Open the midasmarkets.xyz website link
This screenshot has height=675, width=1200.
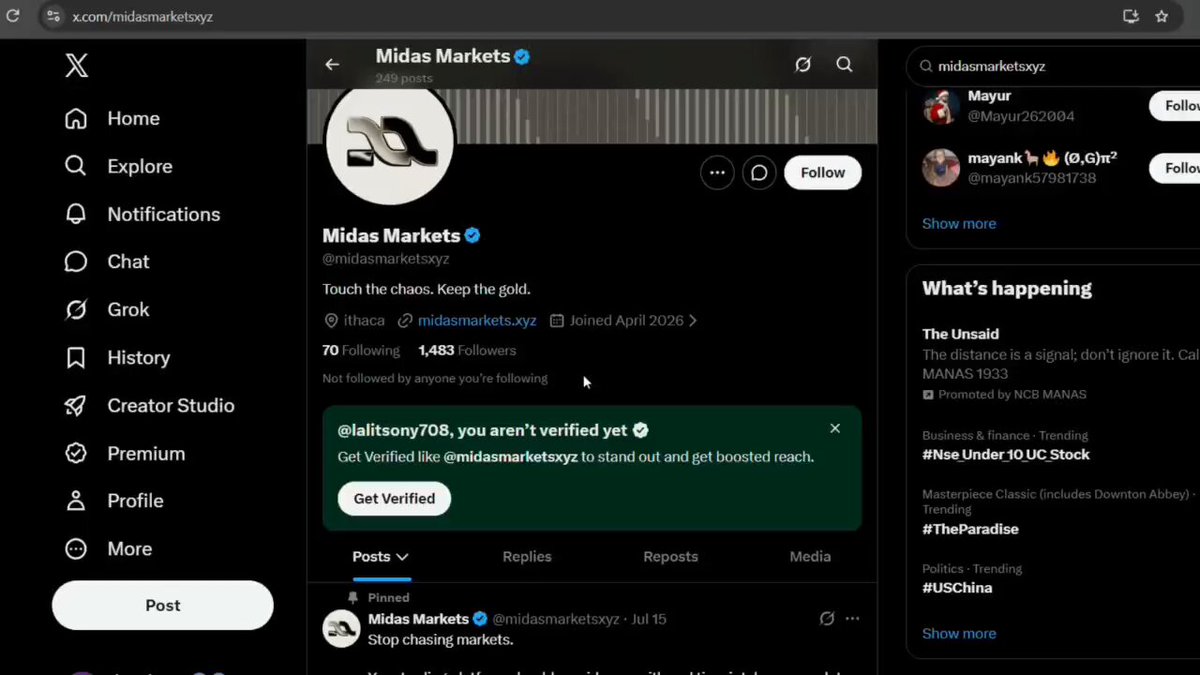[477, 321]
